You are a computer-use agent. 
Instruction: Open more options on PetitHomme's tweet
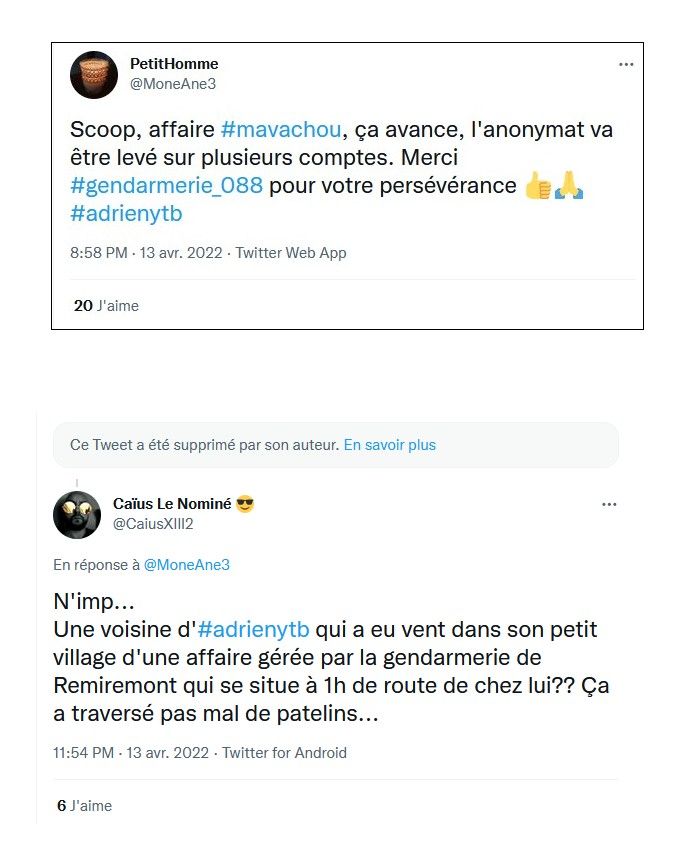pyautogui.click(x=626, y=64)
